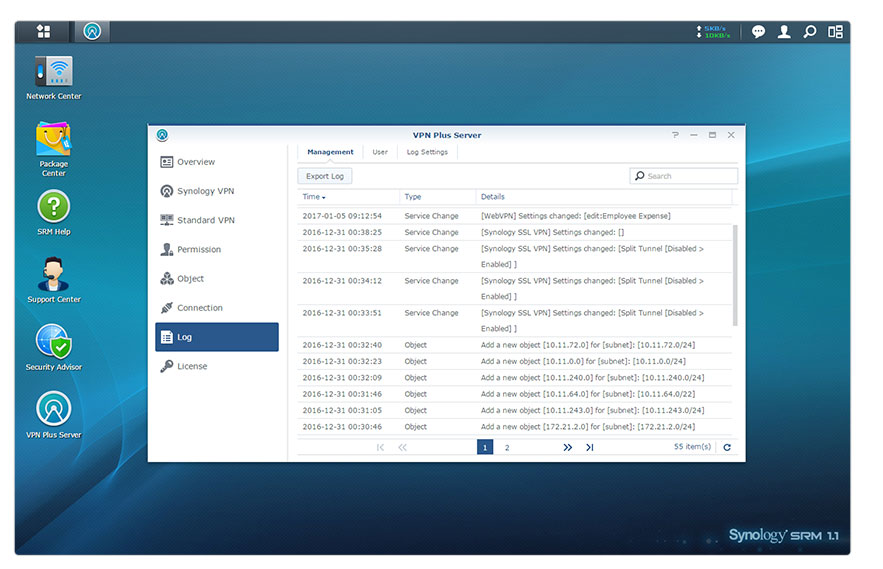The image size is (883, 569).
Task: Select log entry 2016-12-31 00:34:12
Action: 515,288
